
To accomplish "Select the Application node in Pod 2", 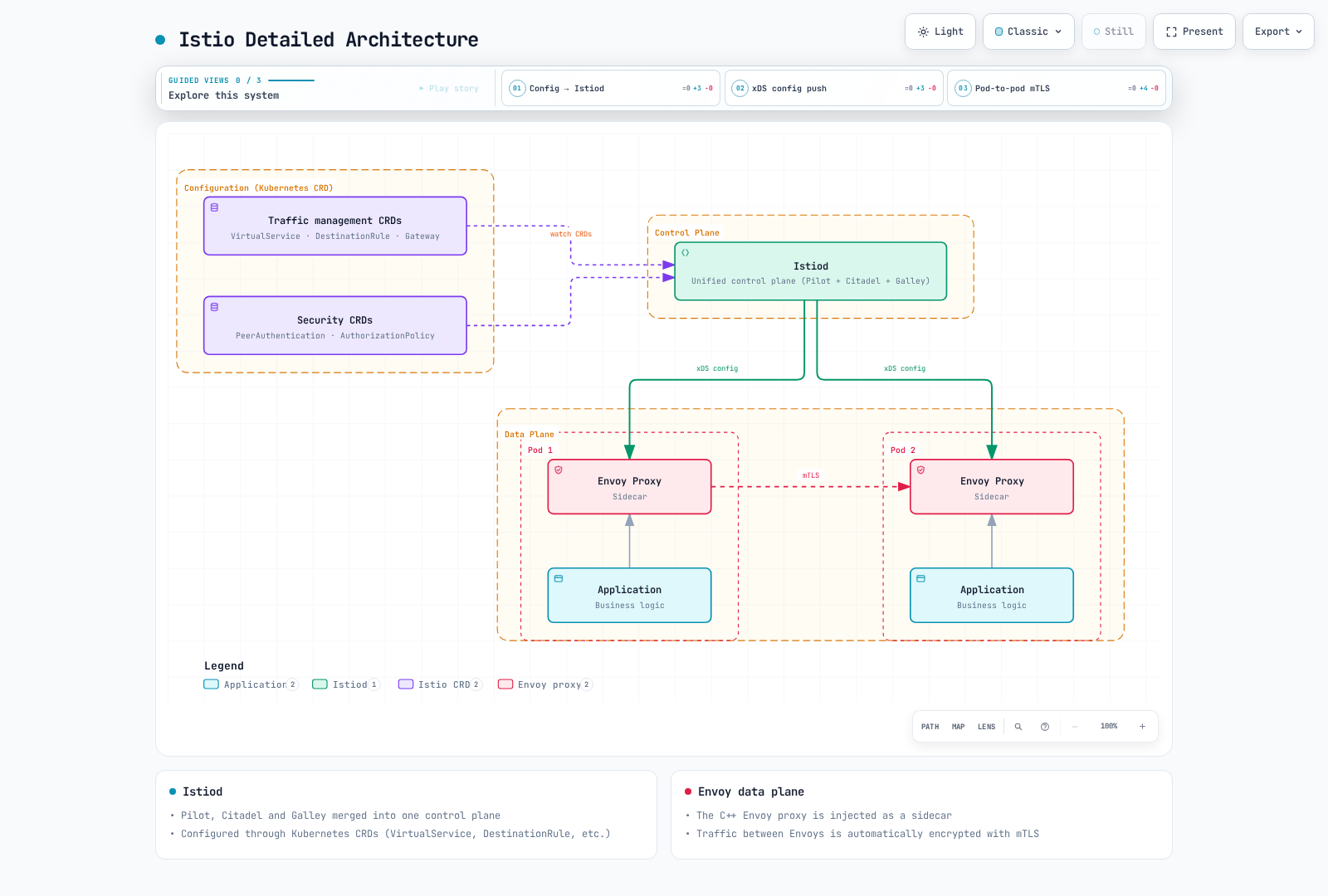I will (x=992, y=596).
